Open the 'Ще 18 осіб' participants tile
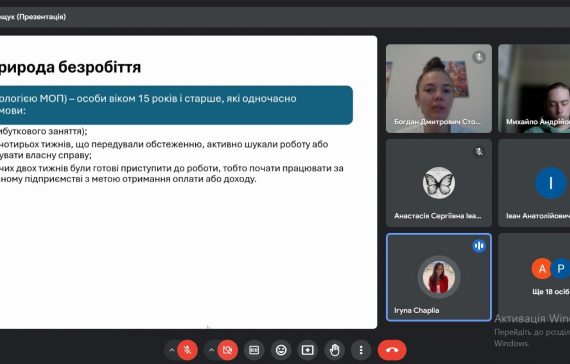The height and width of the screenshot is (364, 570). [x=534, y=277]
